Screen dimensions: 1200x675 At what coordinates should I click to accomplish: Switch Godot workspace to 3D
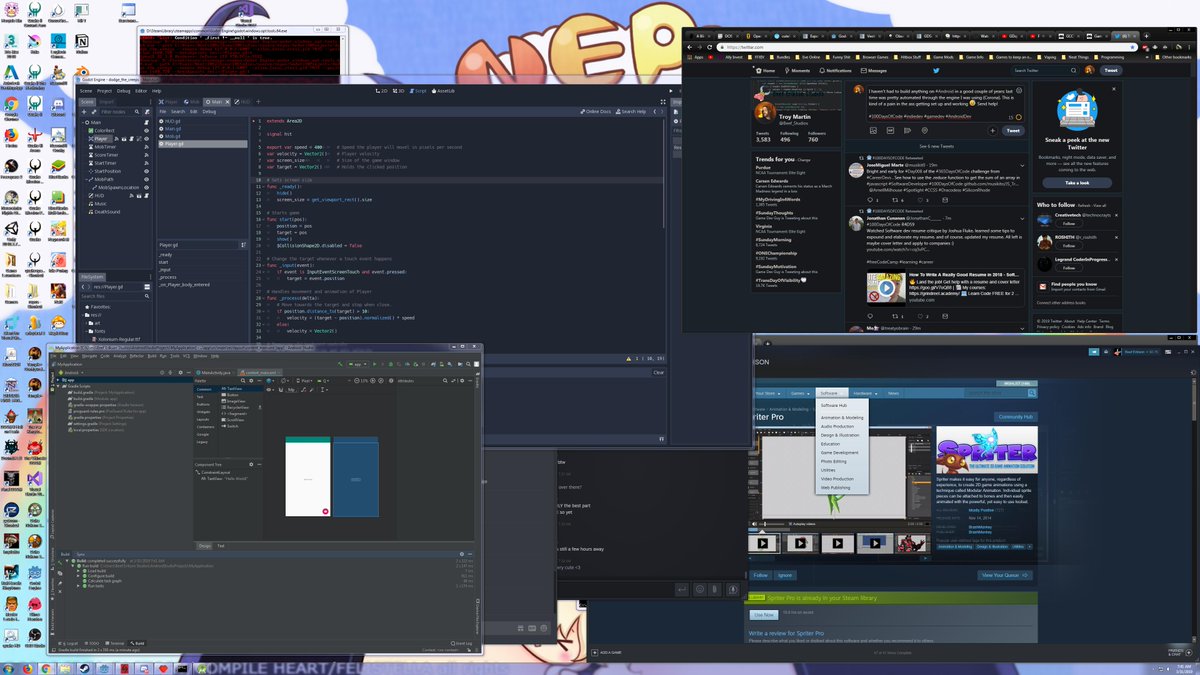400,90
